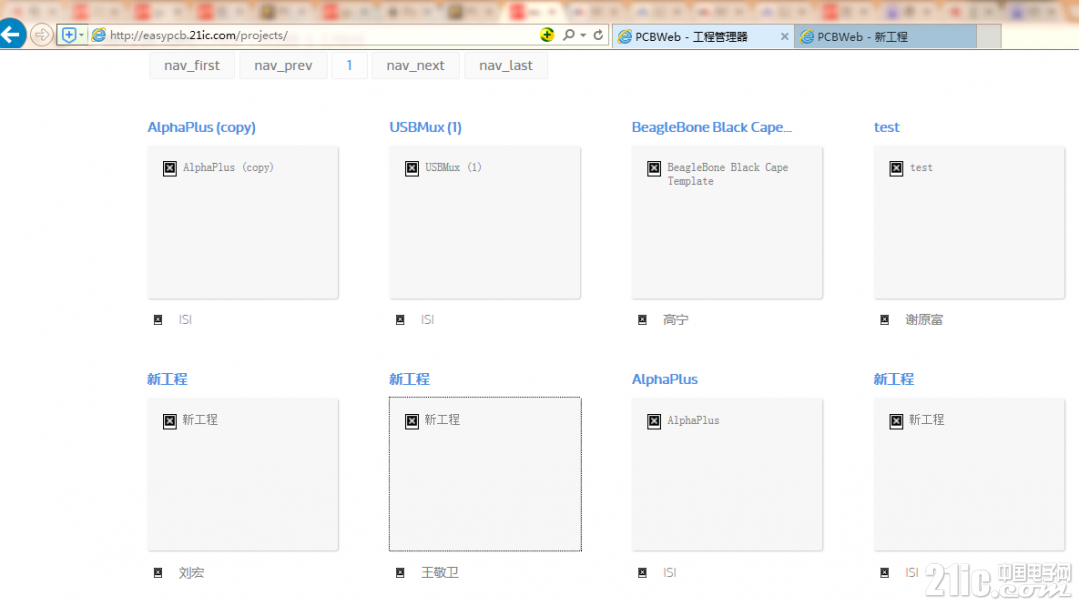Click the nav_first pagination button

coord(192,65)
